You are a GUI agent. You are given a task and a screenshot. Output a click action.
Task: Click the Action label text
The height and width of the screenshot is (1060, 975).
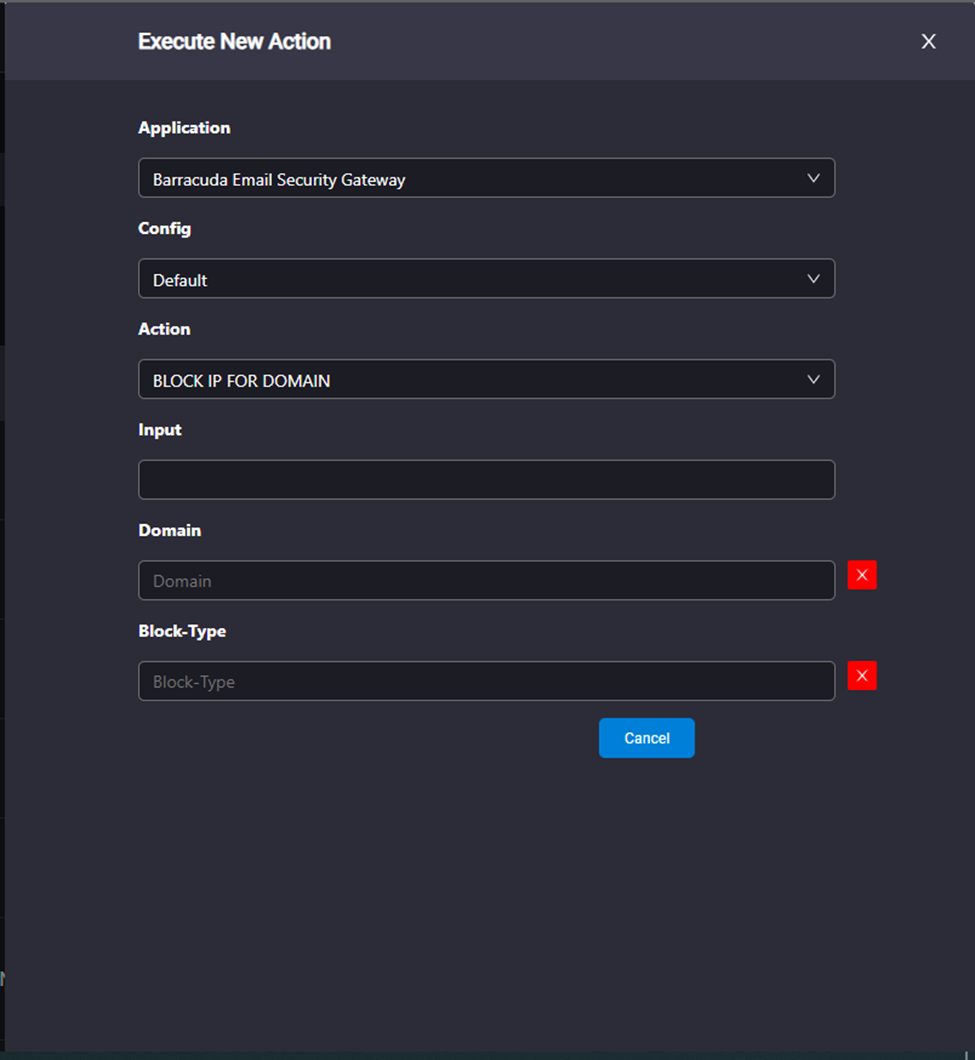coord(164,329)
